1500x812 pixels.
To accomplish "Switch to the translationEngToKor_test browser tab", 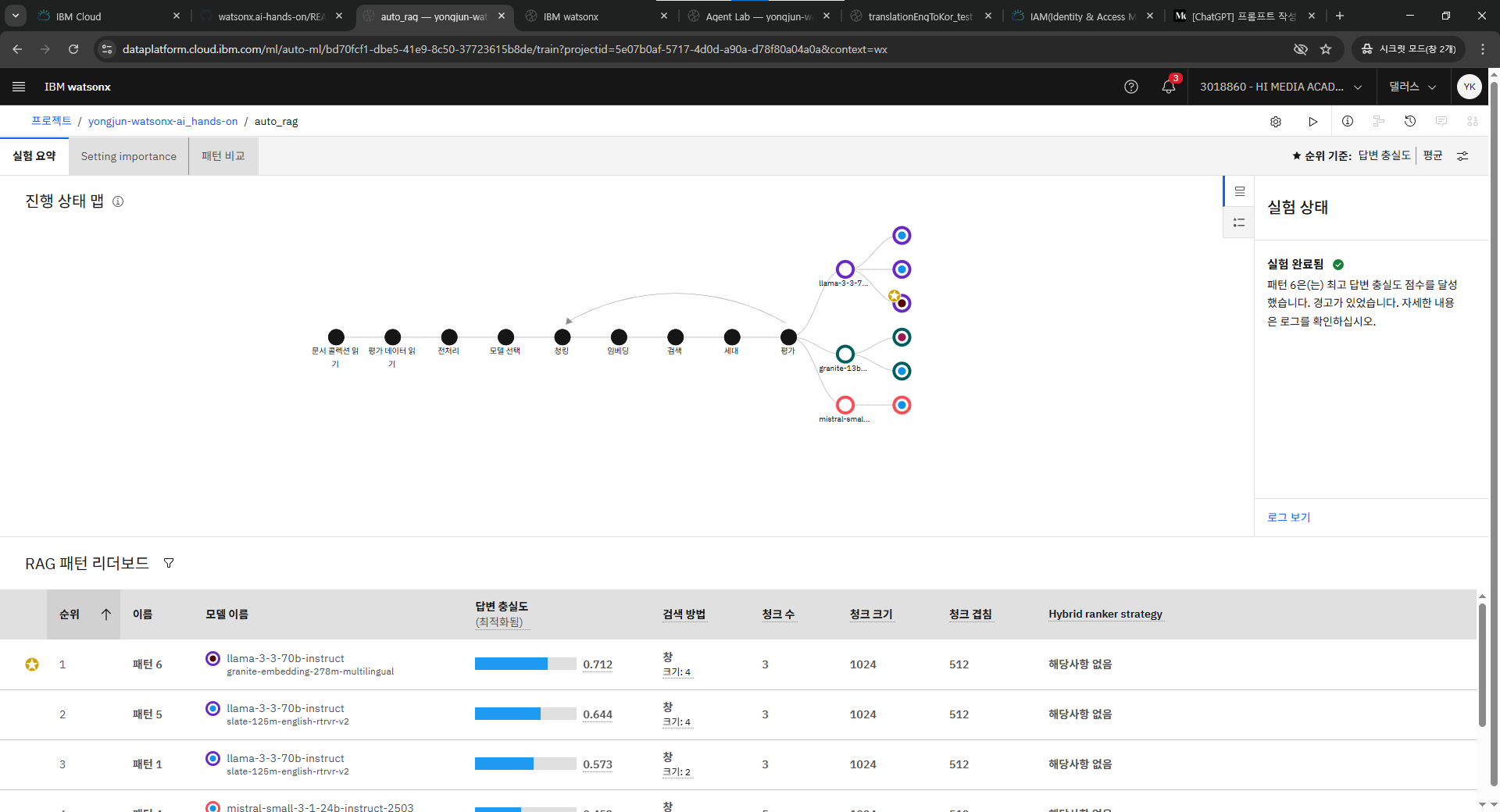I will click(920, 16).
